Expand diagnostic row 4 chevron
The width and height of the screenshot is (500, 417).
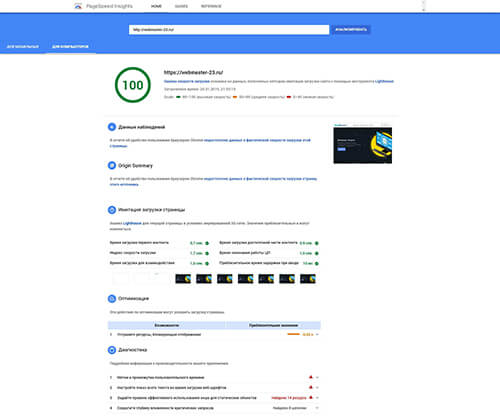pyautogui.click(x=317, y=408)
